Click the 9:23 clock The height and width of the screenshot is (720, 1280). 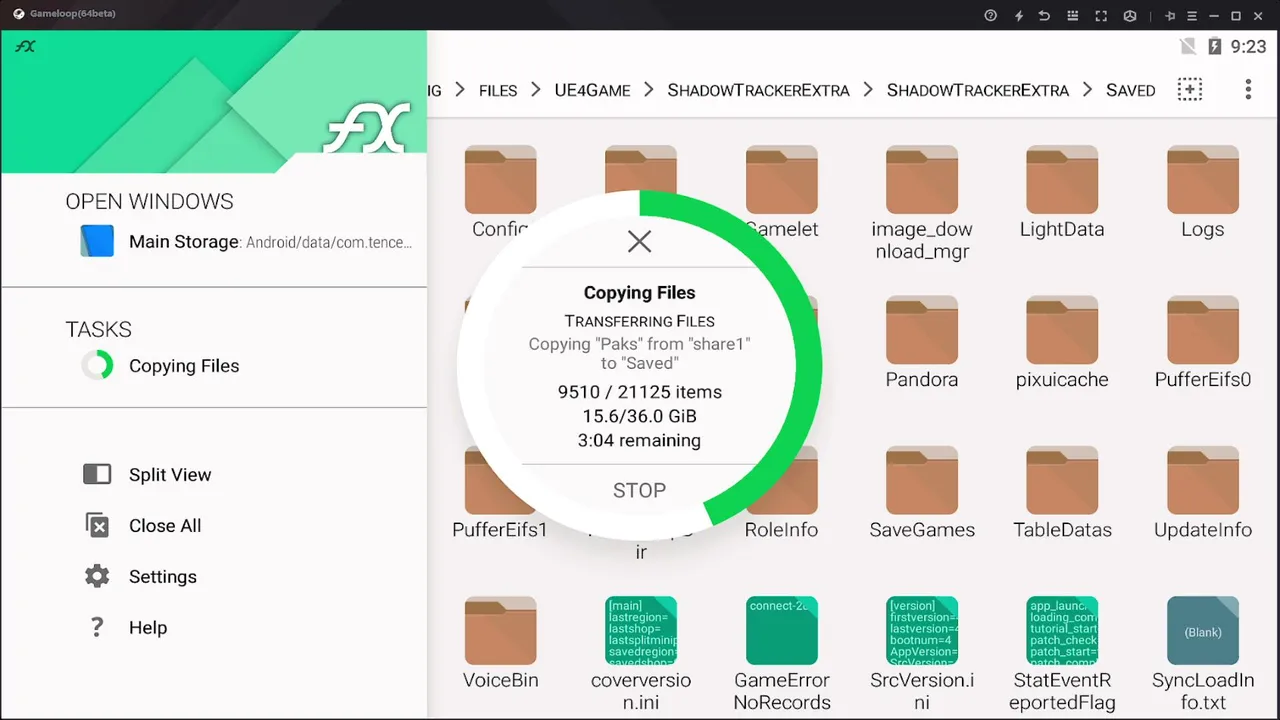pyautogui.click(x=1249, y=46)
